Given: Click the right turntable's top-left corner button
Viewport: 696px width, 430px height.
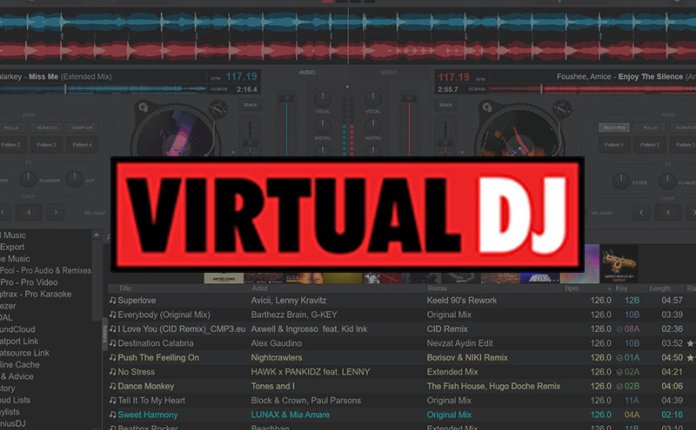Looking at the screenshot, I should (487, 107).
